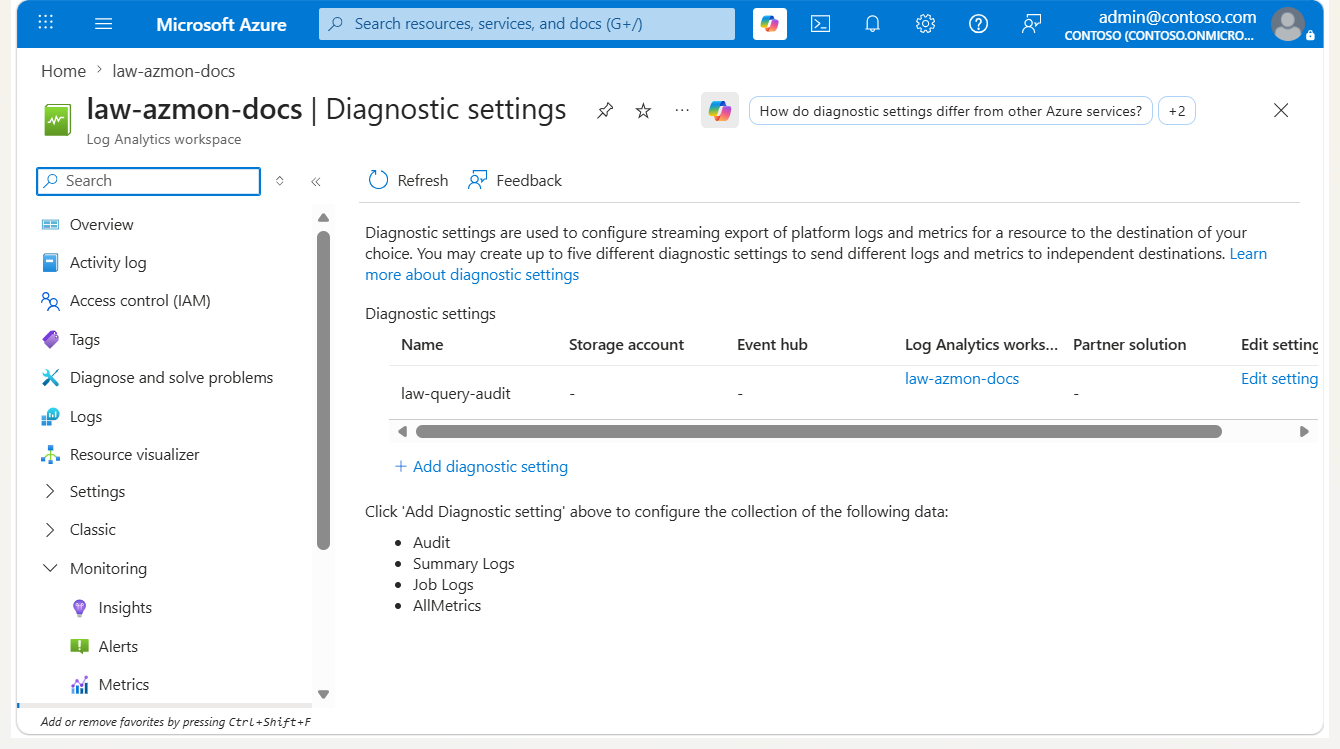Open portal settings gear
Screen dimensions: 1340x749
tap(926, 24)
